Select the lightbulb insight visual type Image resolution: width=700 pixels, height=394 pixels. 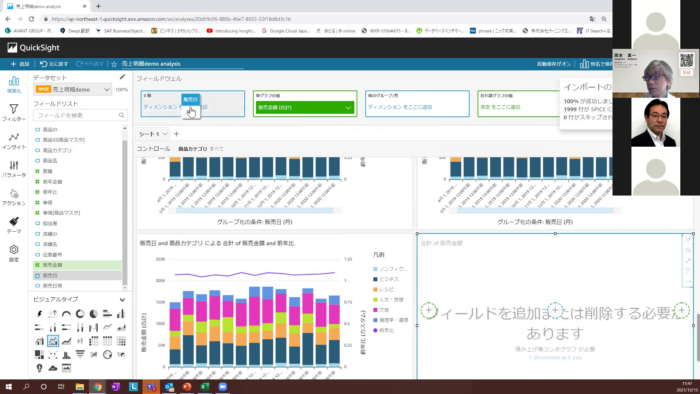point(39,368)
